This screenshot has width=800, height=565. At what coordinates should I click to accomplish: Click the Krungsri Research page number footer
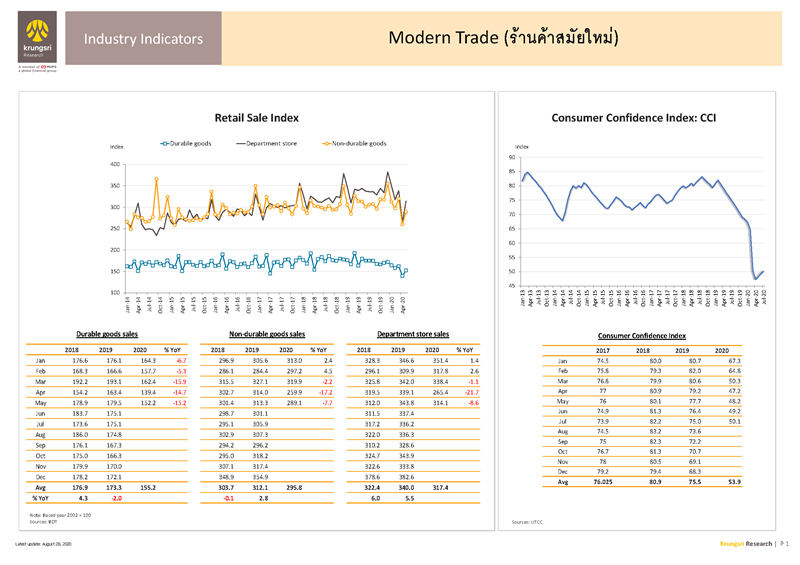click(754, 543)
